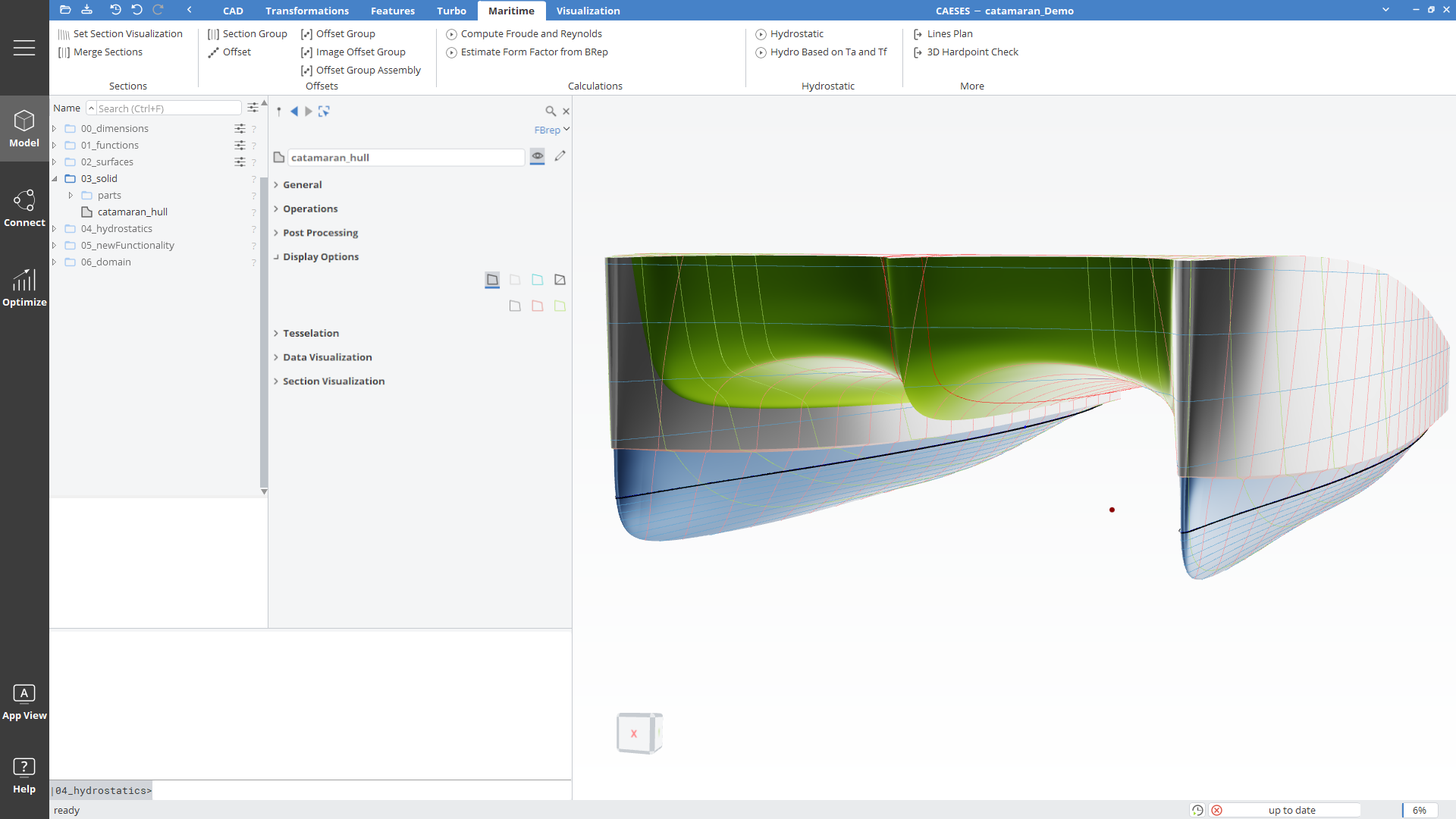Click the pencil edit icon next to name
This screenshot has width=1456, height=819.
(560, 156)
